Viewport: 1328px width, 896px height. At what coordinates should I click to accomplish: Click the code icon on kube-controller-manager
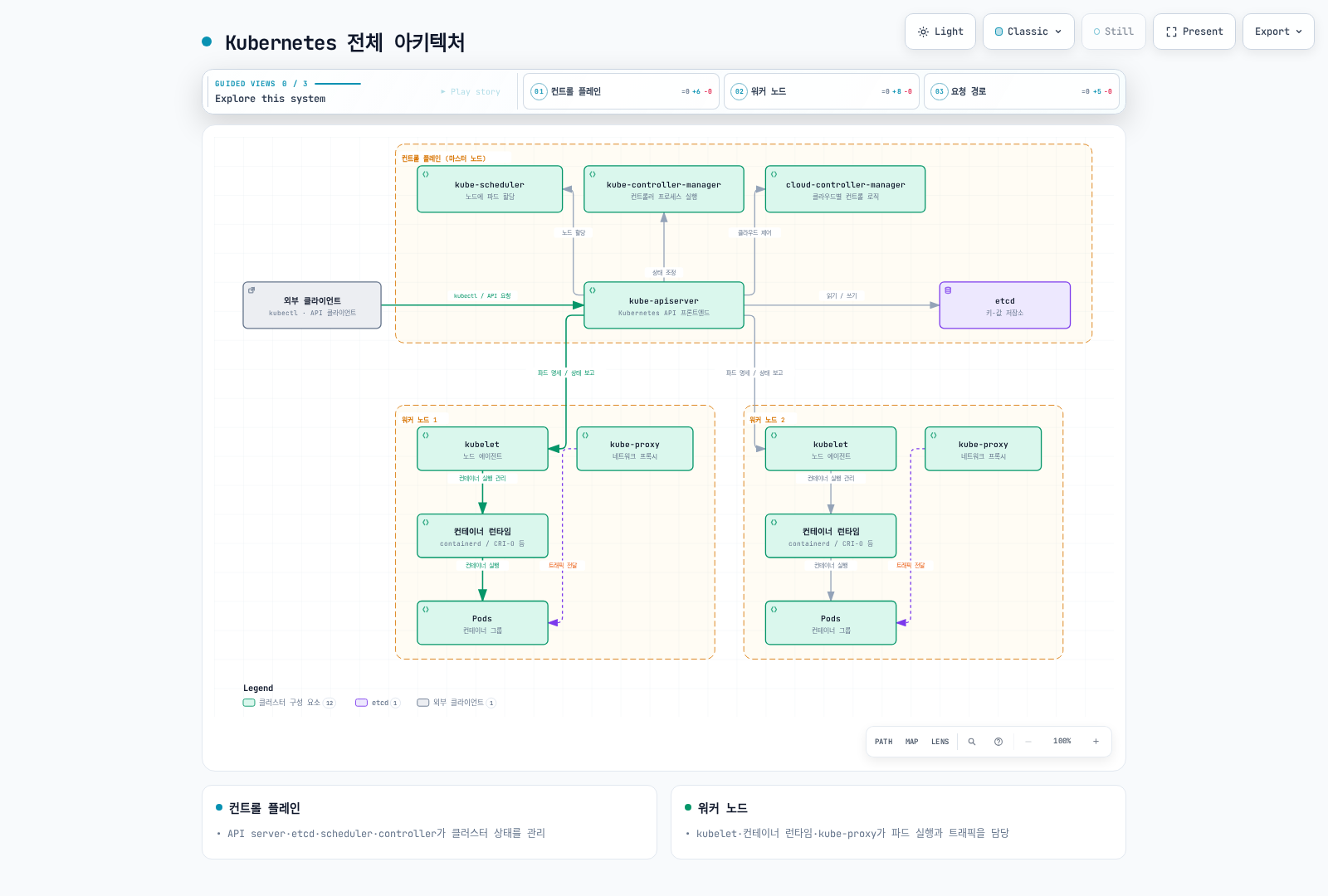[x=593, y=174]
